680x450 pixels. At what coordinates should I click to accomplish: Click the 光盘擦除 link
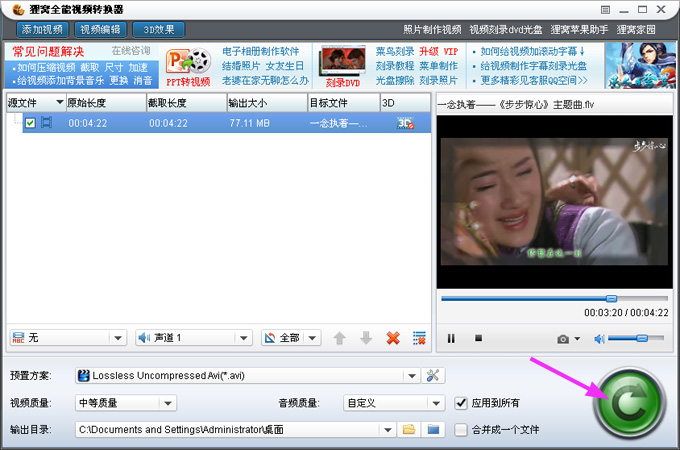(x=395, y=80)
